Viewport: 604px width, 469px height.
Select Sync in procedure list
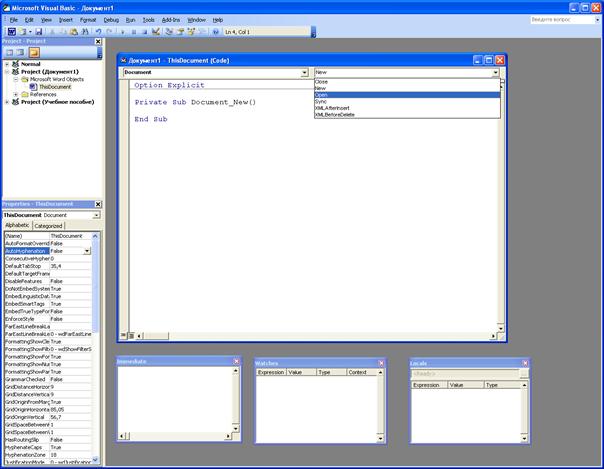point(407,101)
